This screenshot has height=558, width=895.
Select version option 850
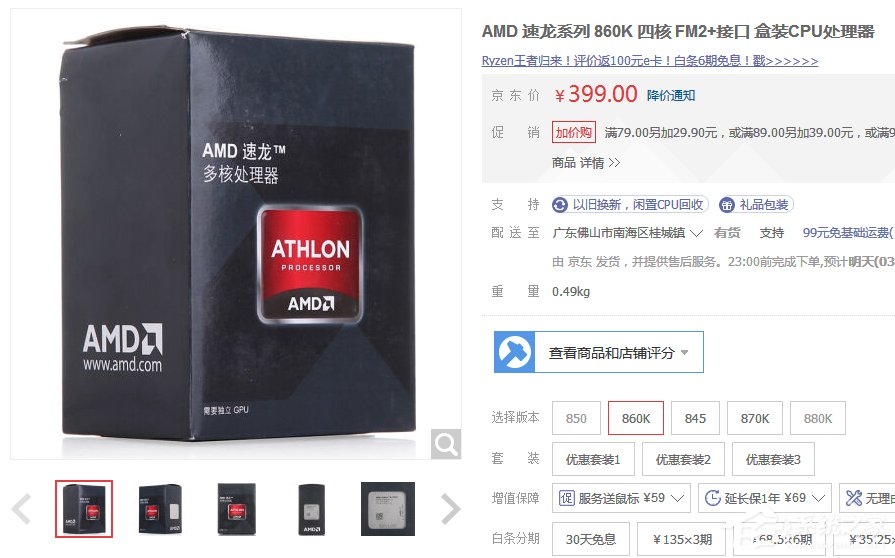(576, 418)
